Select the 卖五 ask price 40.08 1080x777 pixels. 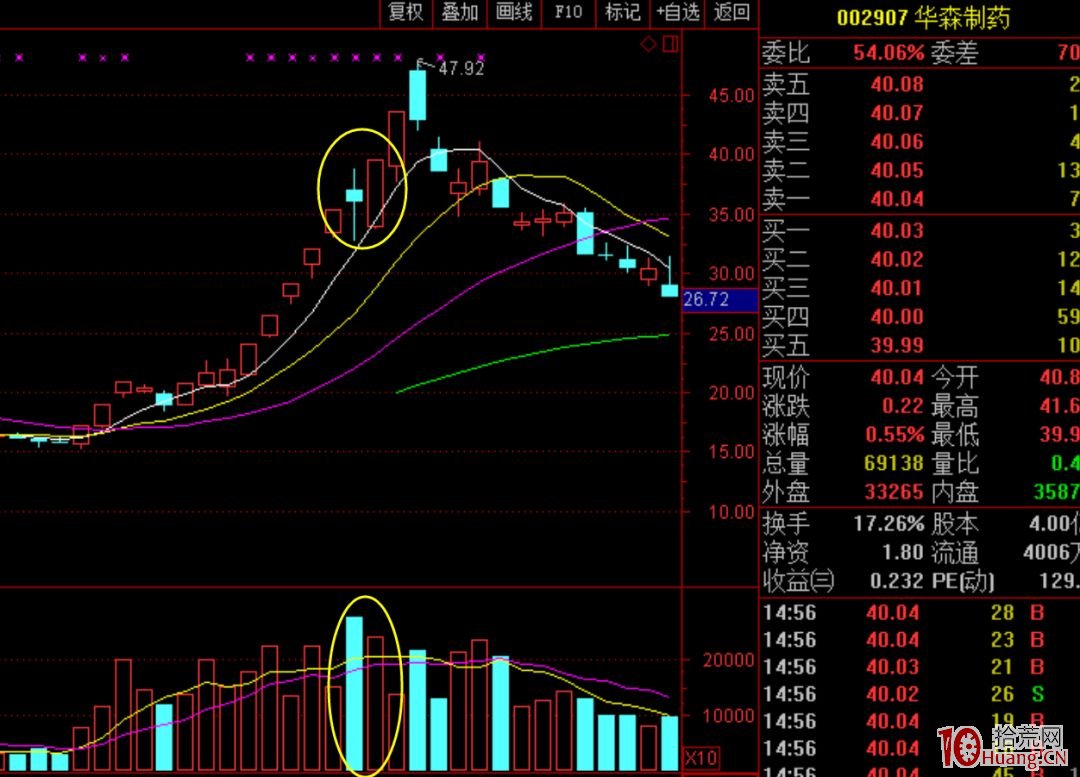[896, 85]
